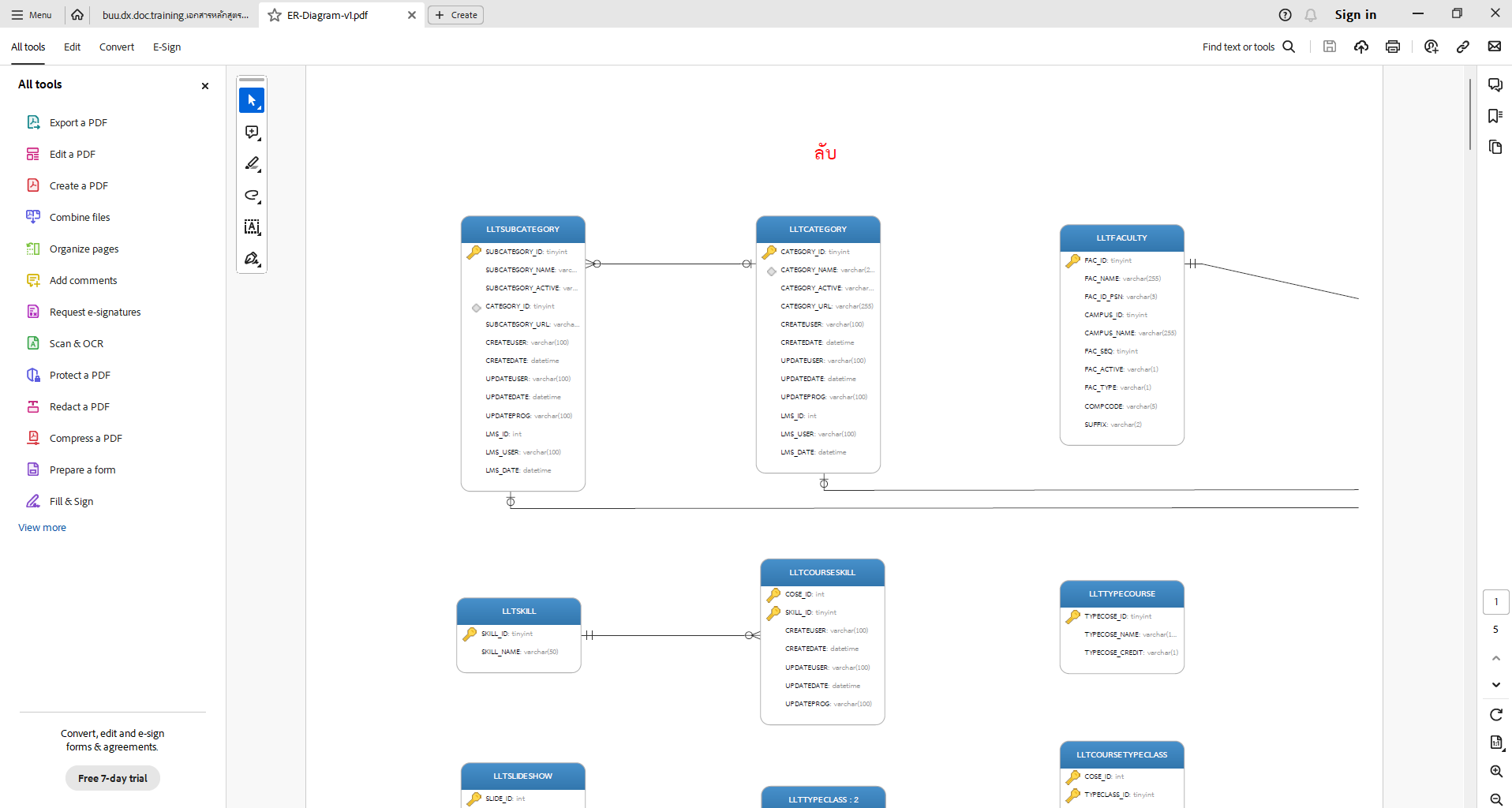Go to the previous page arrow
This screenshot has width=1512, height=808.
(x=1495, y=658)
